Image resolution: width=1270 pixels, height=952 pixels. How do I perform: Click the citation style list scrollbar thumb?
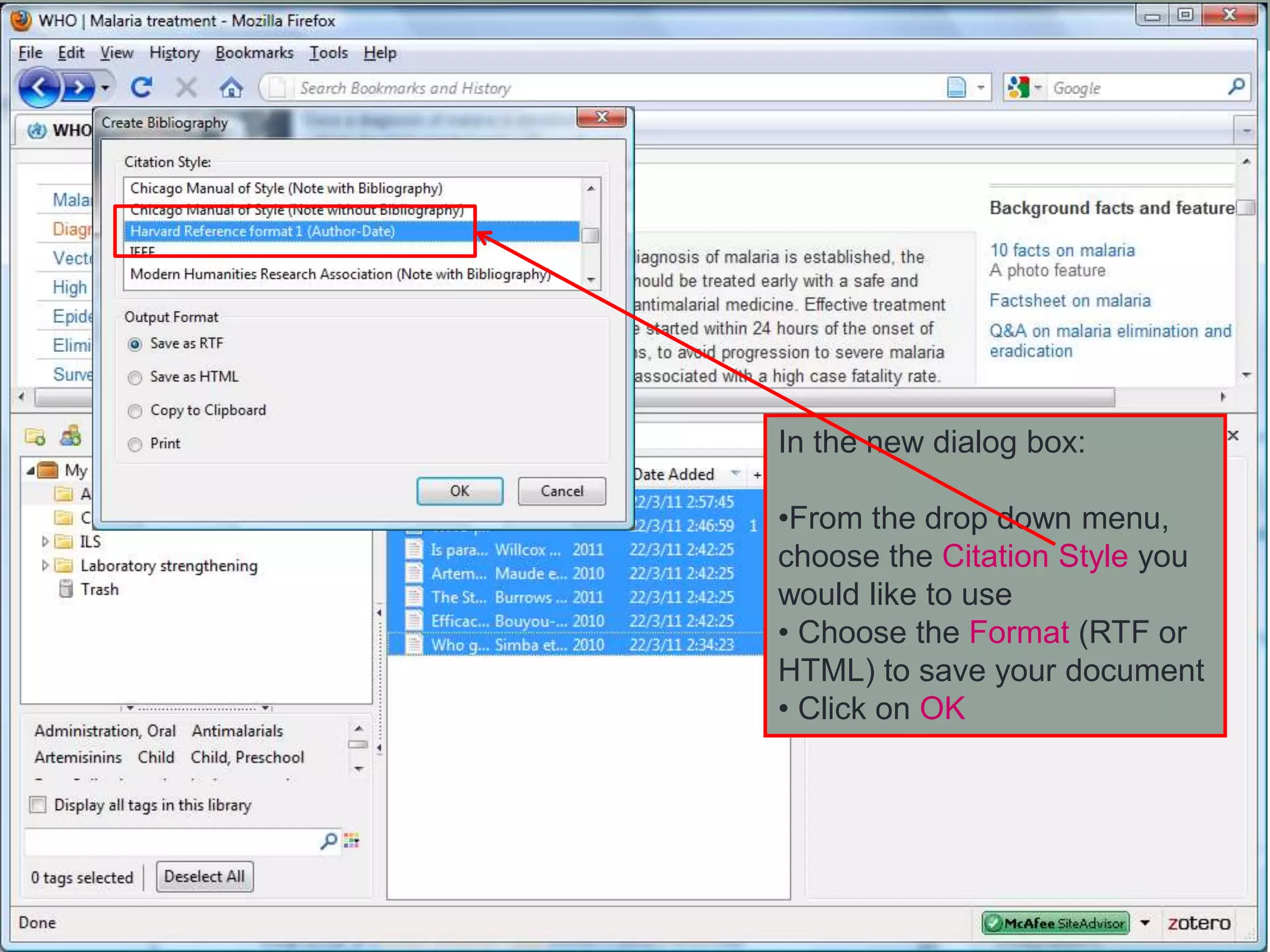pos(592,236)
